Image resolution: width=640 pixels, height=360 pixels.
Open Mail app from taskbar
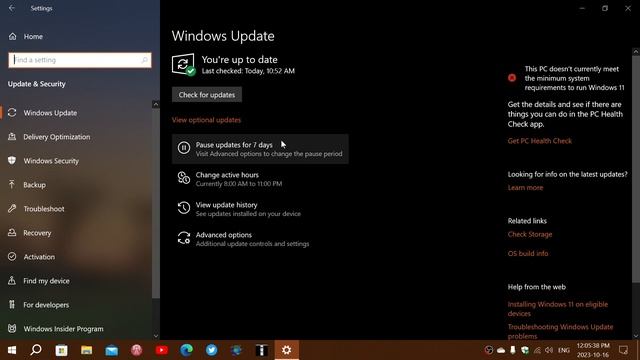click(111, 350)
